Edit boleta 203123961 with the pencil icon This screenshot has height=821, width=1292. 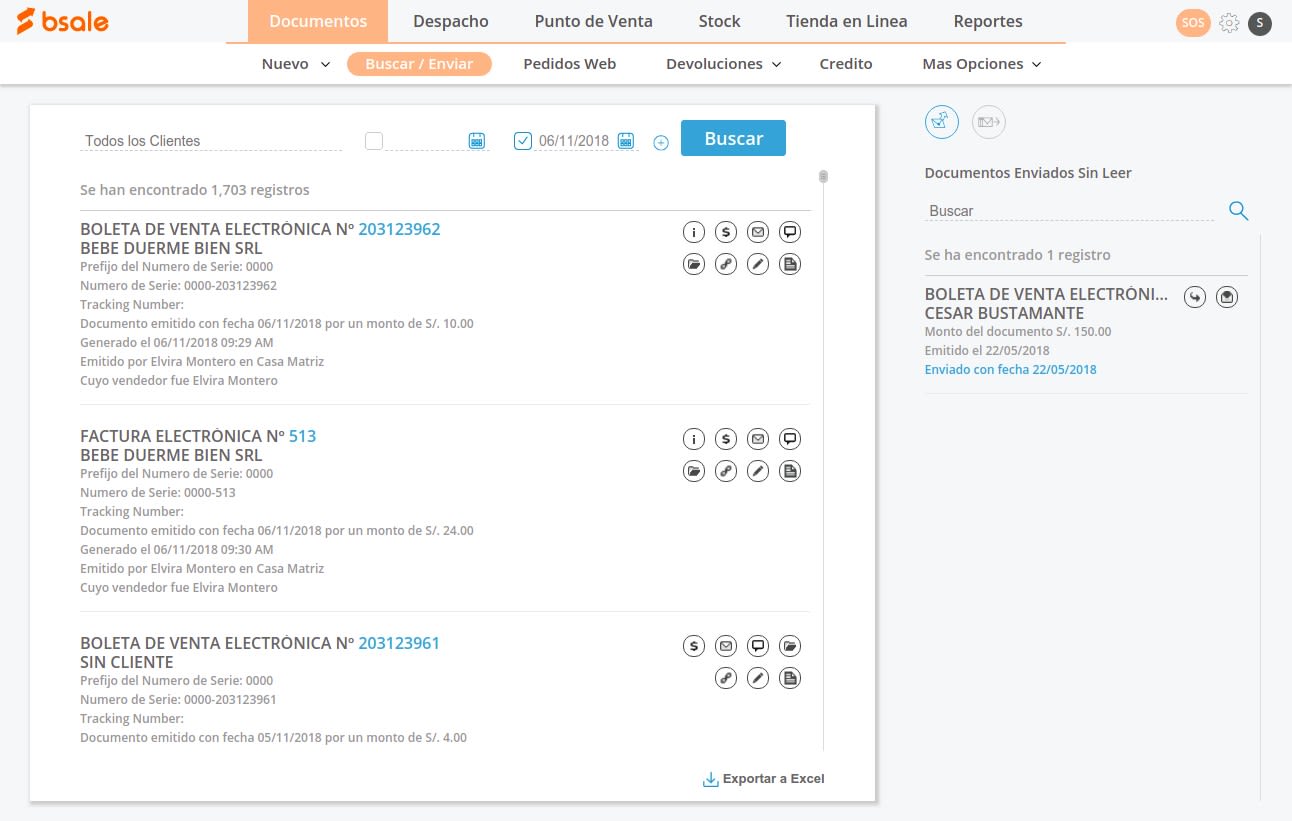point(758,677)
